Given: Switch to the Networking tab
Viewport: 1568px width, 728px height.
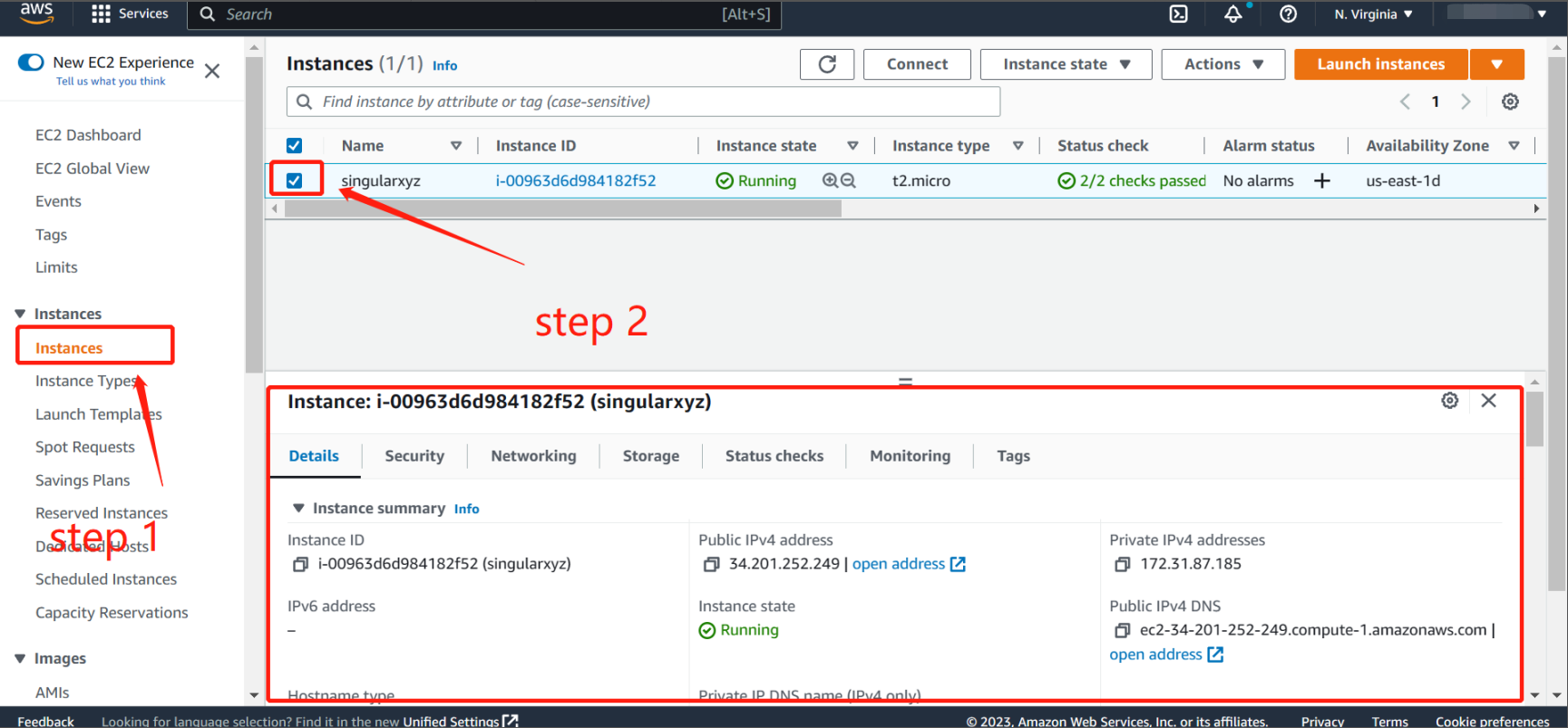Looking at the screenshot, I should 533,456.
